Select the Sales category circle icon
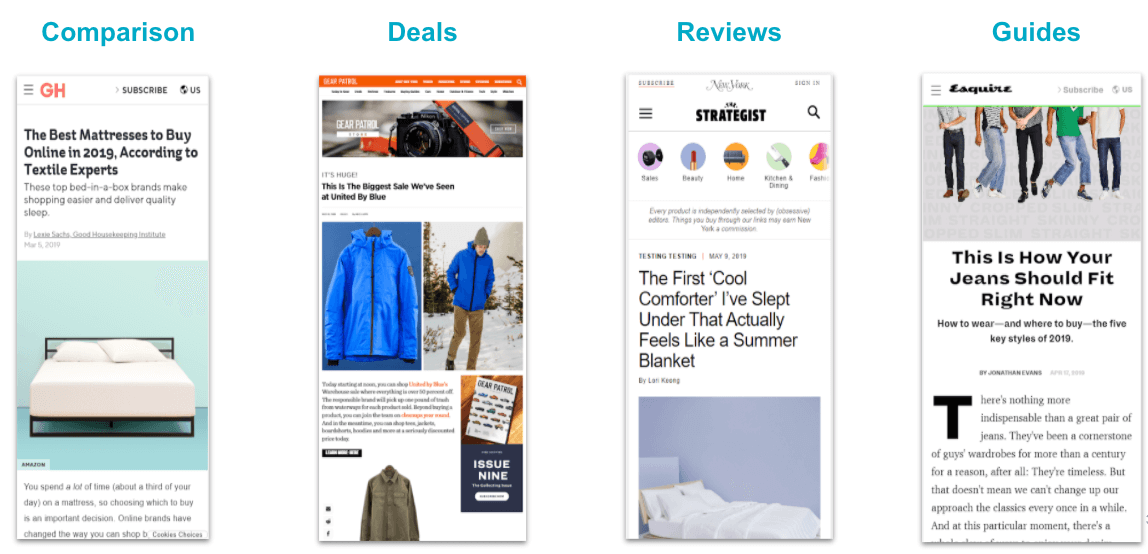 [650, 157]
